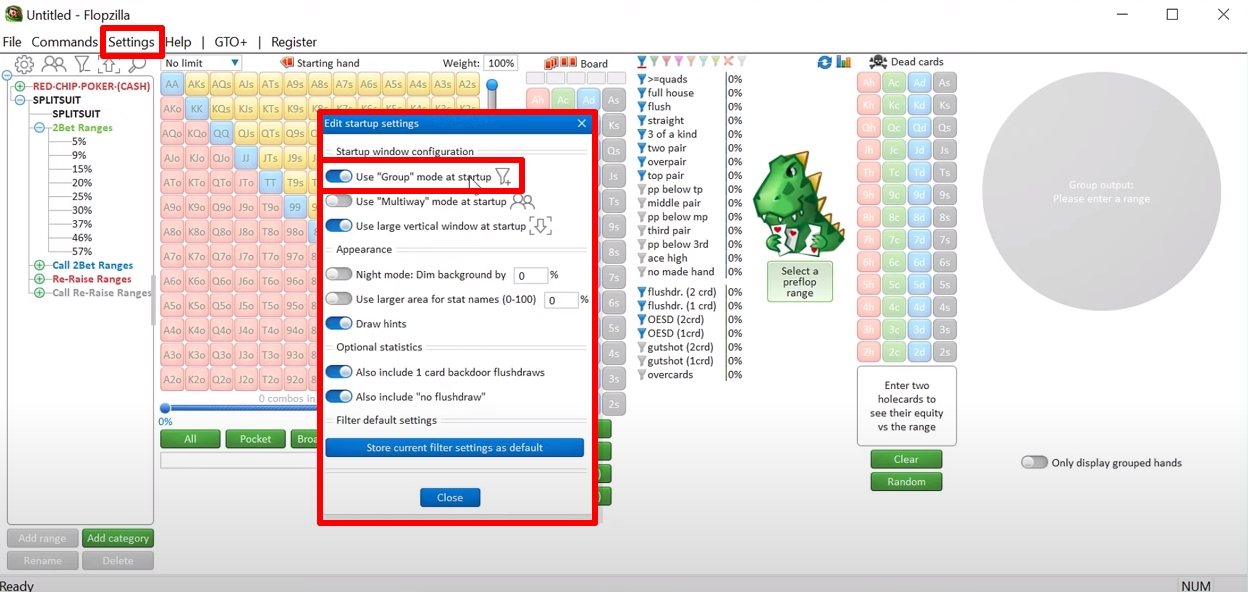Screen dimensions: 1248x592
Task: Select the Multiway people icon in the toolbar
Action: 54,63
